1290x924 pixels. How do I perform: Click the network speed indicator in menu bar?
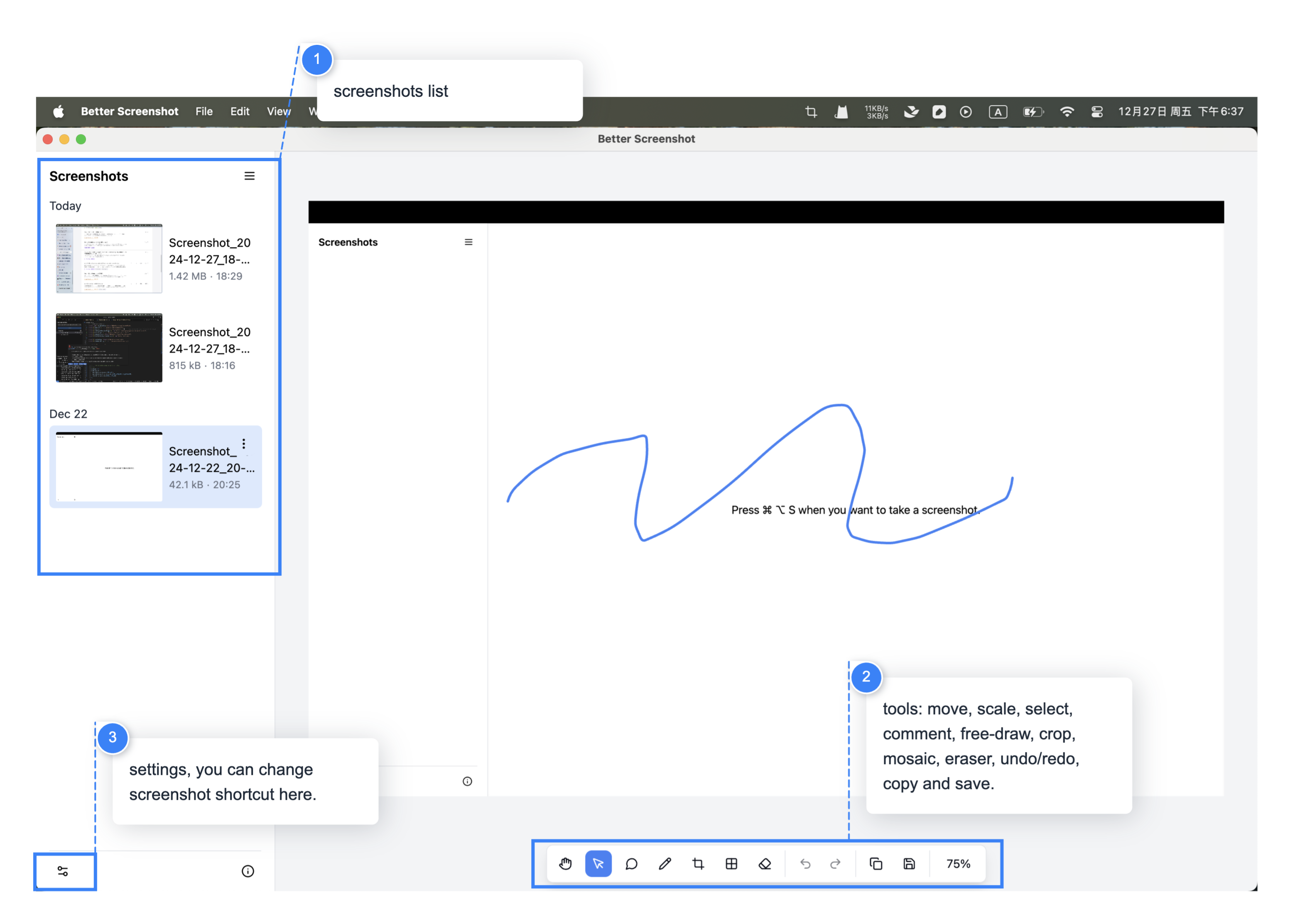pyautogui.click(x=876, y=111)
